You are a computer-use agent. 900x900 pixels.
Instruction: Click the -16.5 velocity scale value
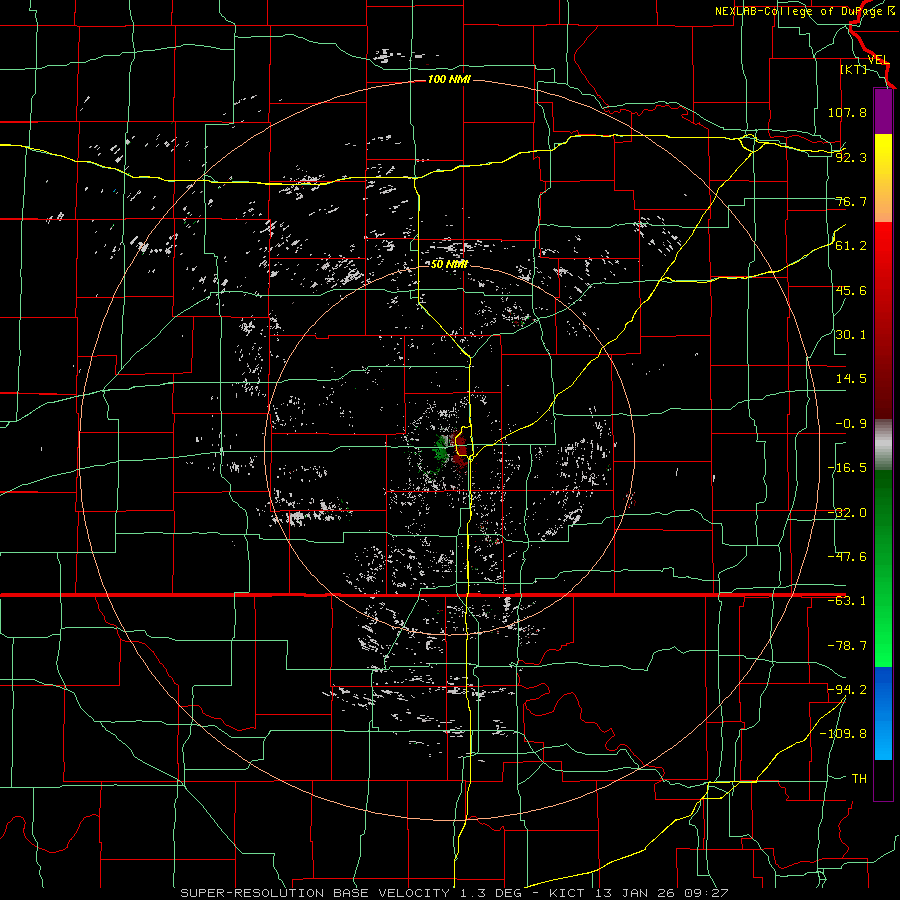pos(847,468)
